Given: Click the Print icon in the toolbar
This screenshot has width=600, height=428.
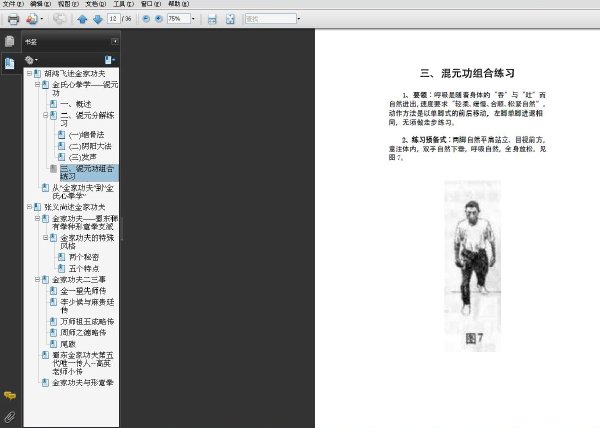Looking at the screenshot, I should [13, 19].
